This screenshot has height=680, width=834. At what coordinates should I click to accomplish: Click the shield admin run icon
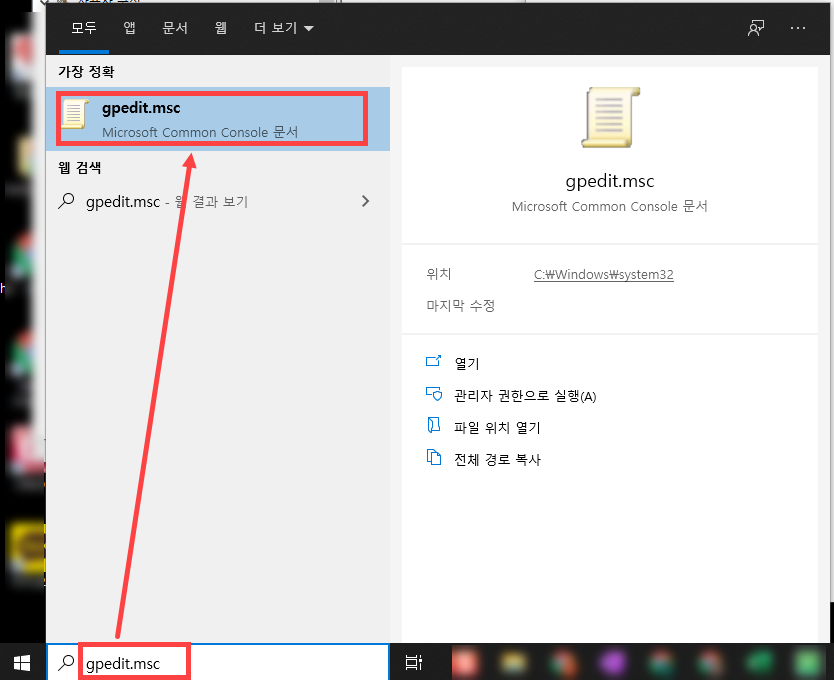point(433,394)
